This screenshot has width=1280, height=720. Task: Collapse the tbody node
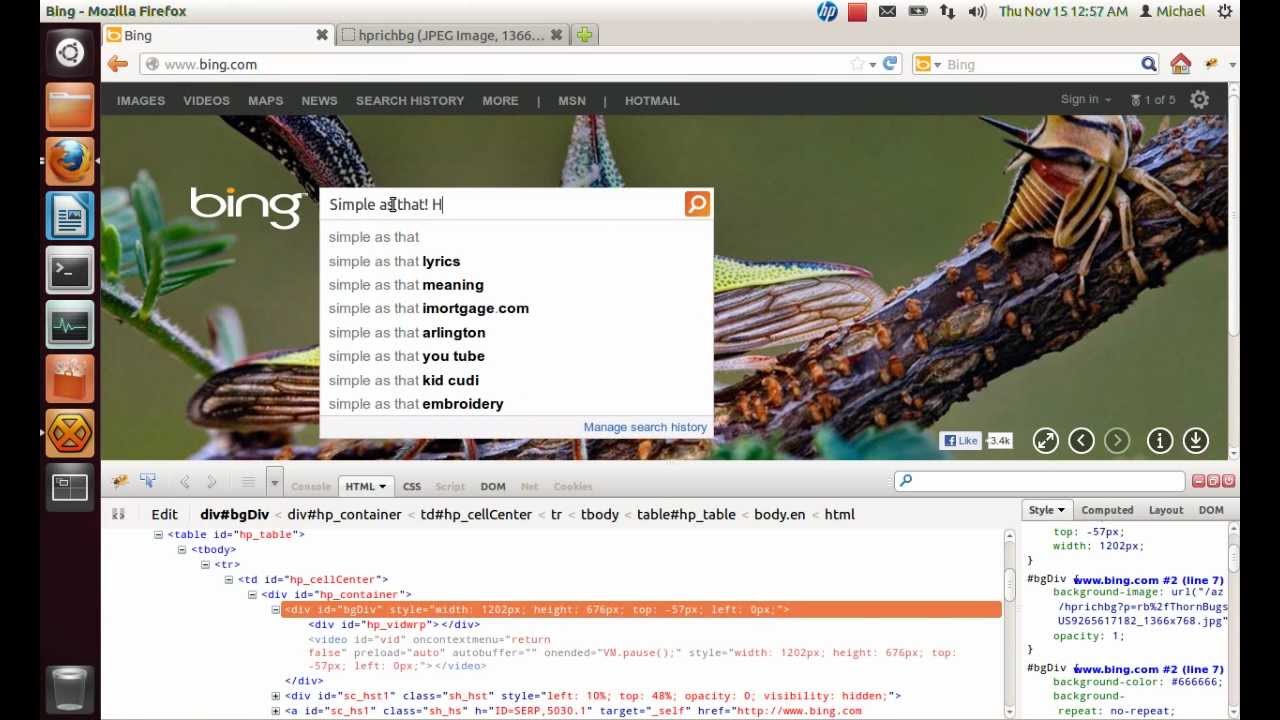pyautogui.click(x=182, y=549)
